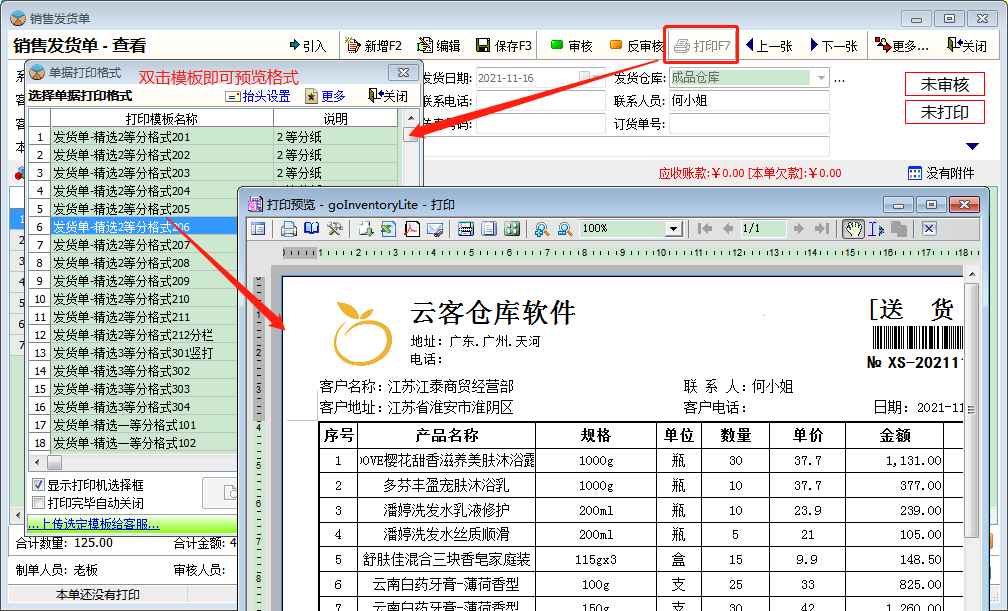Viewport: 1008px width, 611px height.
Task: Click the 联系电话 input field
Action: 541,100
